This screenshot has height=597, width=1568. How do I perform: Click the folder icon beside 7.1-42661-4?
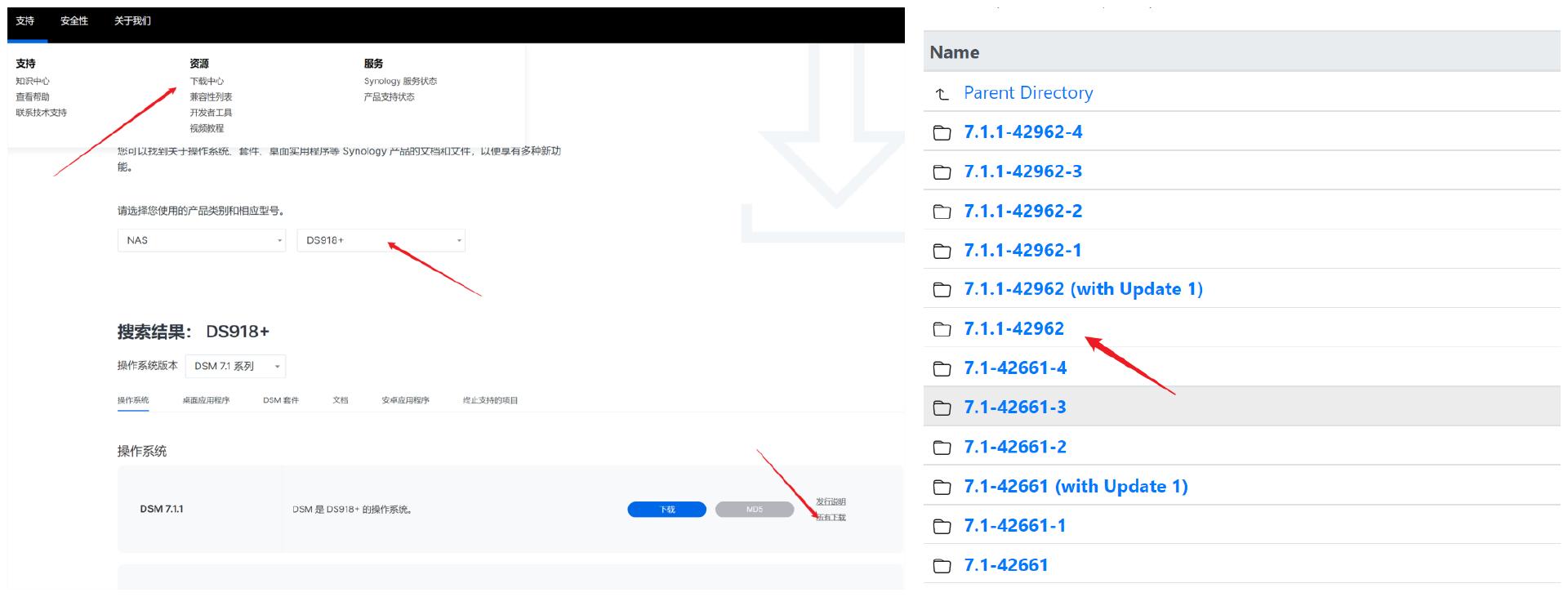click(x=942, y=368)
